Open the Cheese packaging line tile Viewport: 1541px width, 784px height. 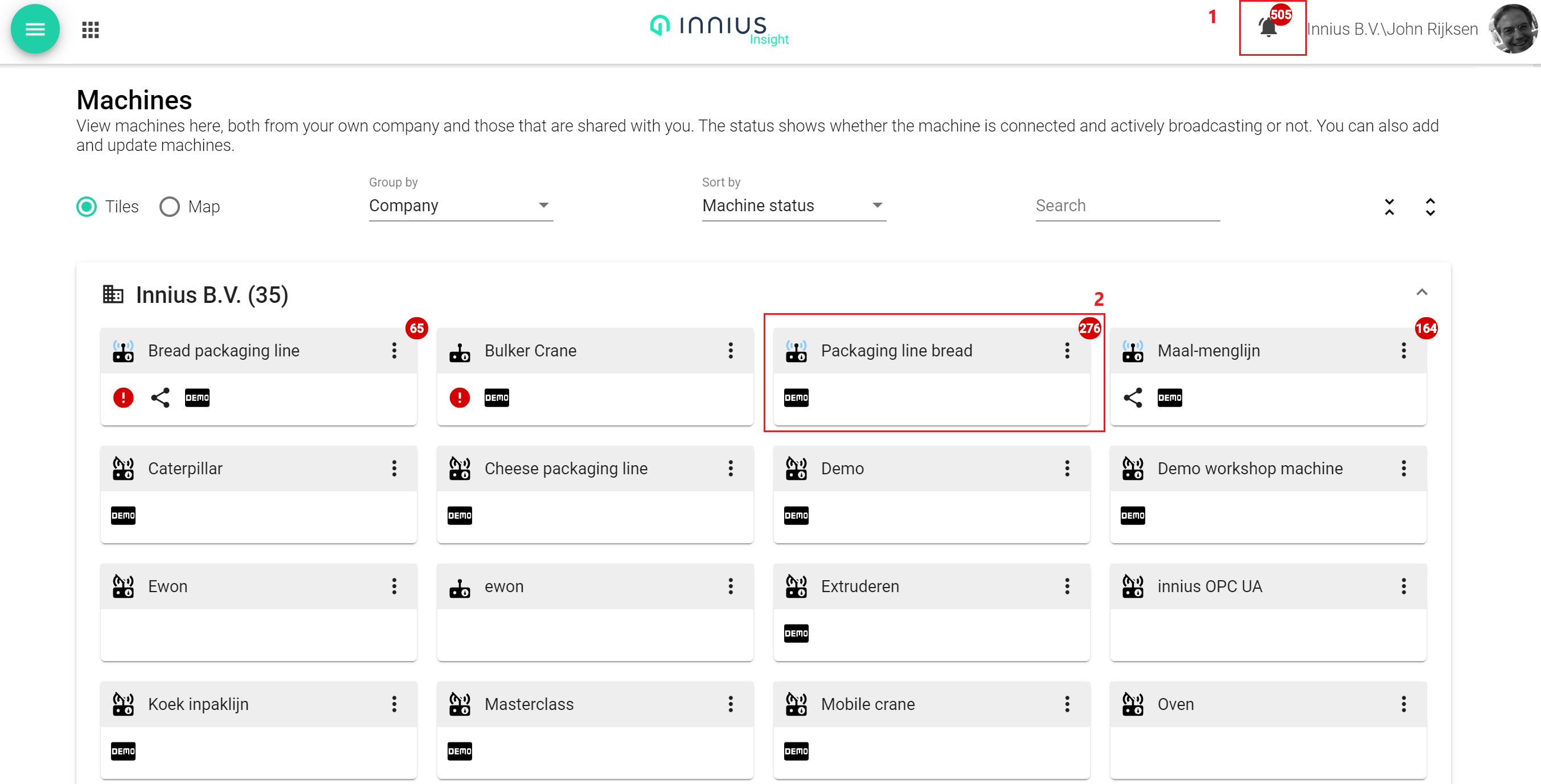[x=595, y=494]
